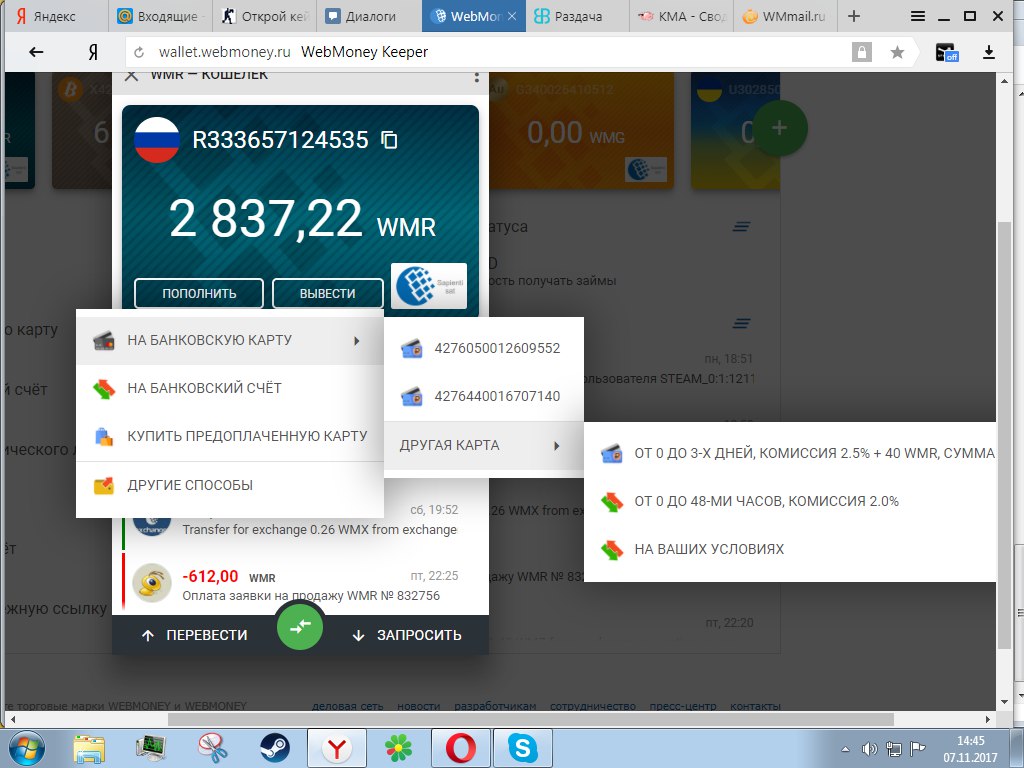This screenshot has height=768, width=1024.
Task: Select 0 to 3 days, 2.5% + 40 WMR option
Action: 790,453
